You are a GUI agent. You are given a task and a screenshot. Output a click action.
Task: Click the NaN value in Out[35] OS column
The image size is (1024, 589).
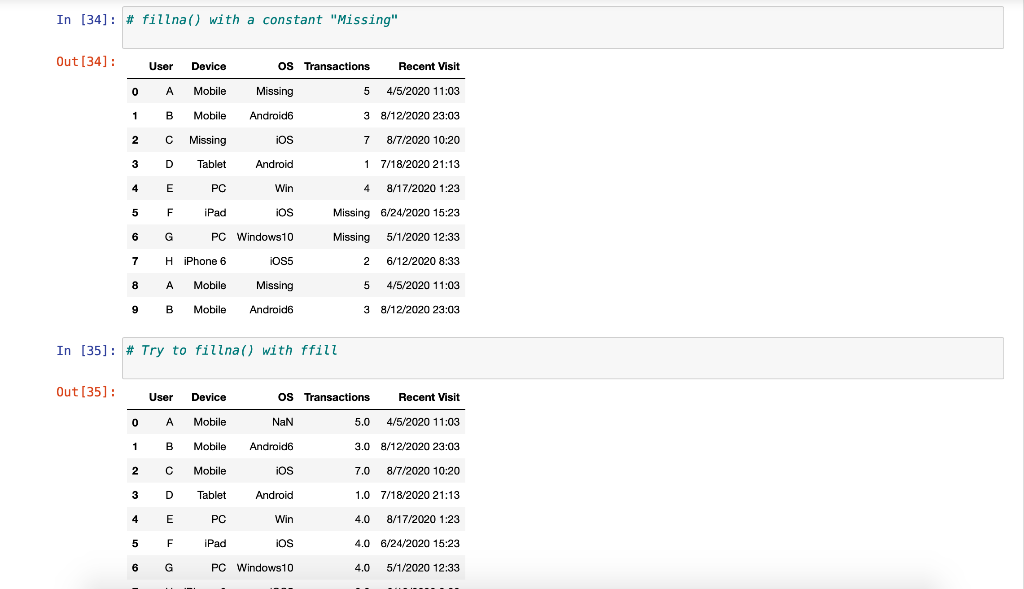click(283, 421)
